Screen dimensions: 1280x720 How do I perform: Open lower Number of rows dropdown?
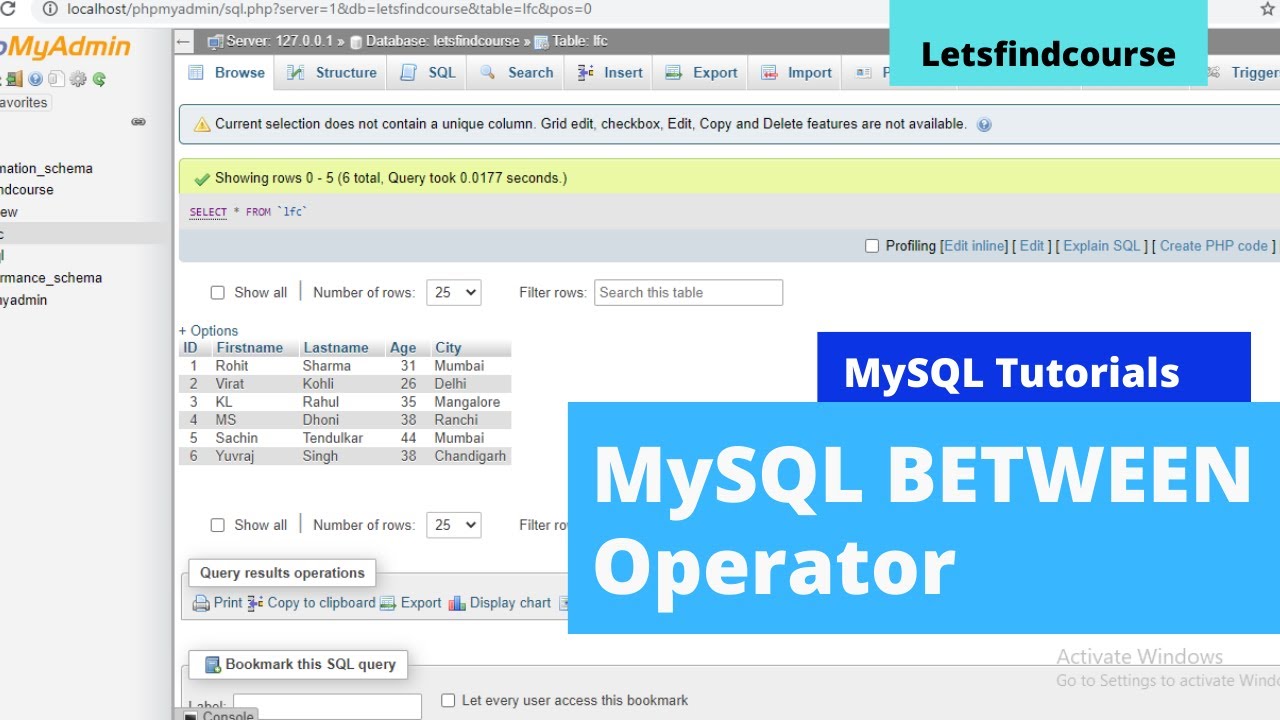(454, 525)
